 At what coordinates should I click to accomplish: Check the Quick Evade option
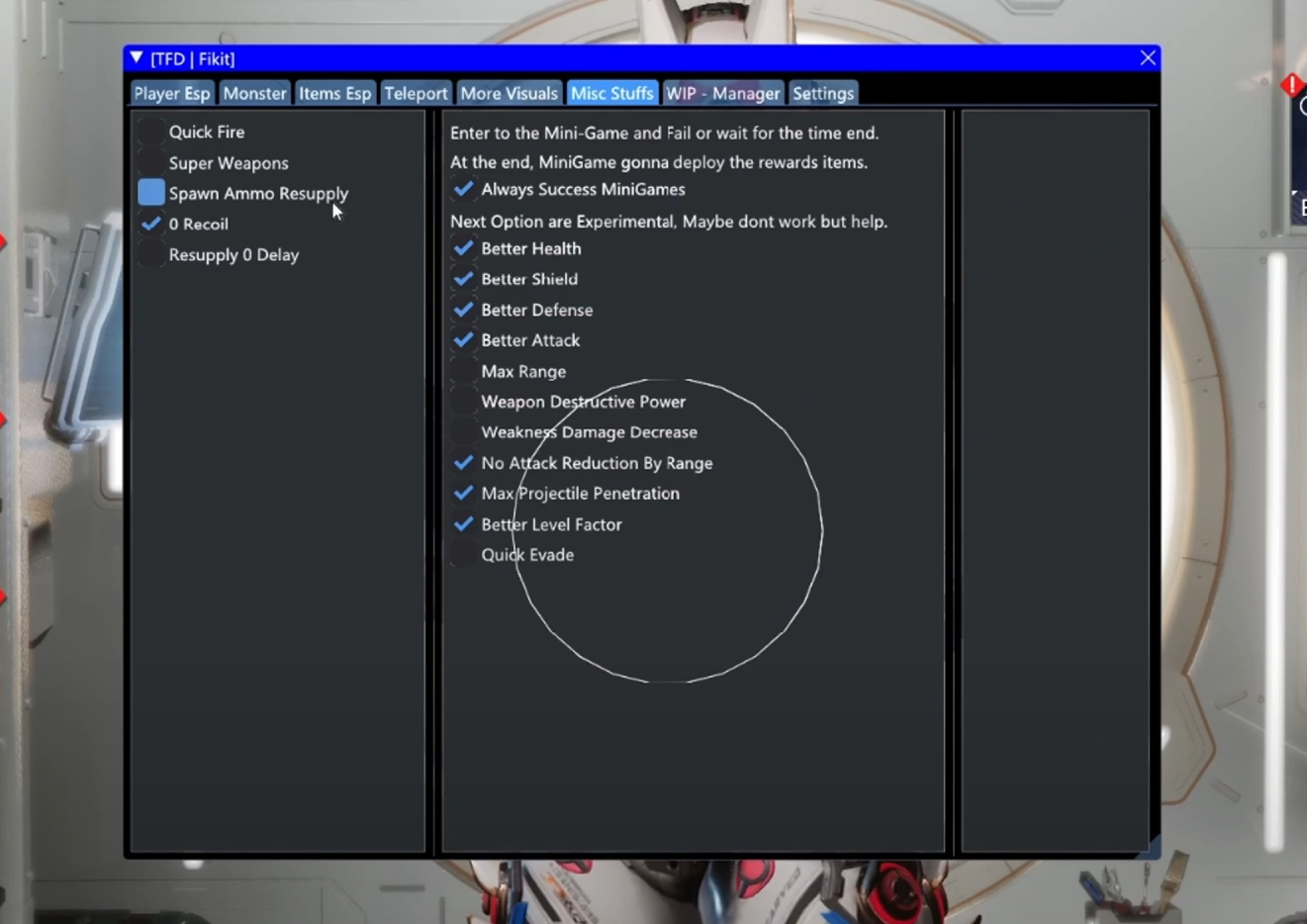click(463, 555)
